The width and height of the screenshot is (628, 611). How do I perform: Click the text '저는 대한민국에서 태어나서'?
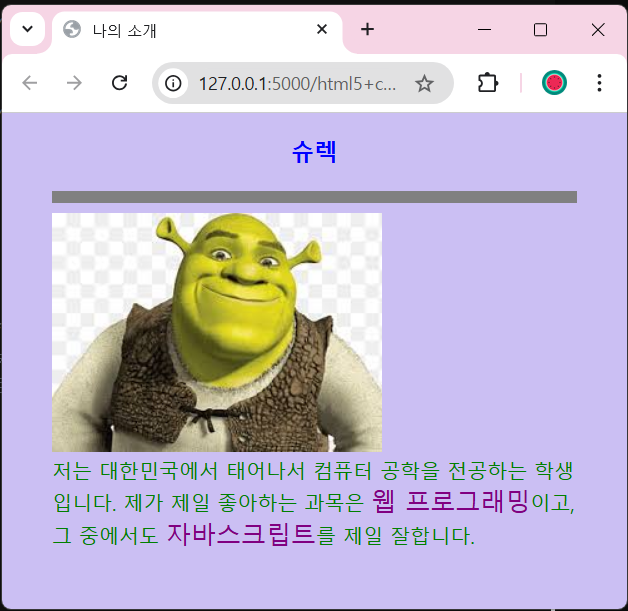[x=179, y=471]
